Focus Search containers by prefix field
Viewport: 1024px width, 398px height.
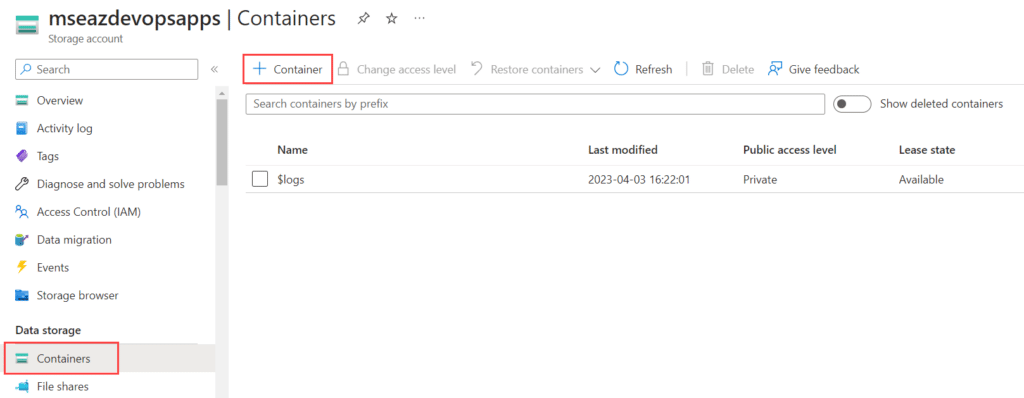click(x=535, y=104)
